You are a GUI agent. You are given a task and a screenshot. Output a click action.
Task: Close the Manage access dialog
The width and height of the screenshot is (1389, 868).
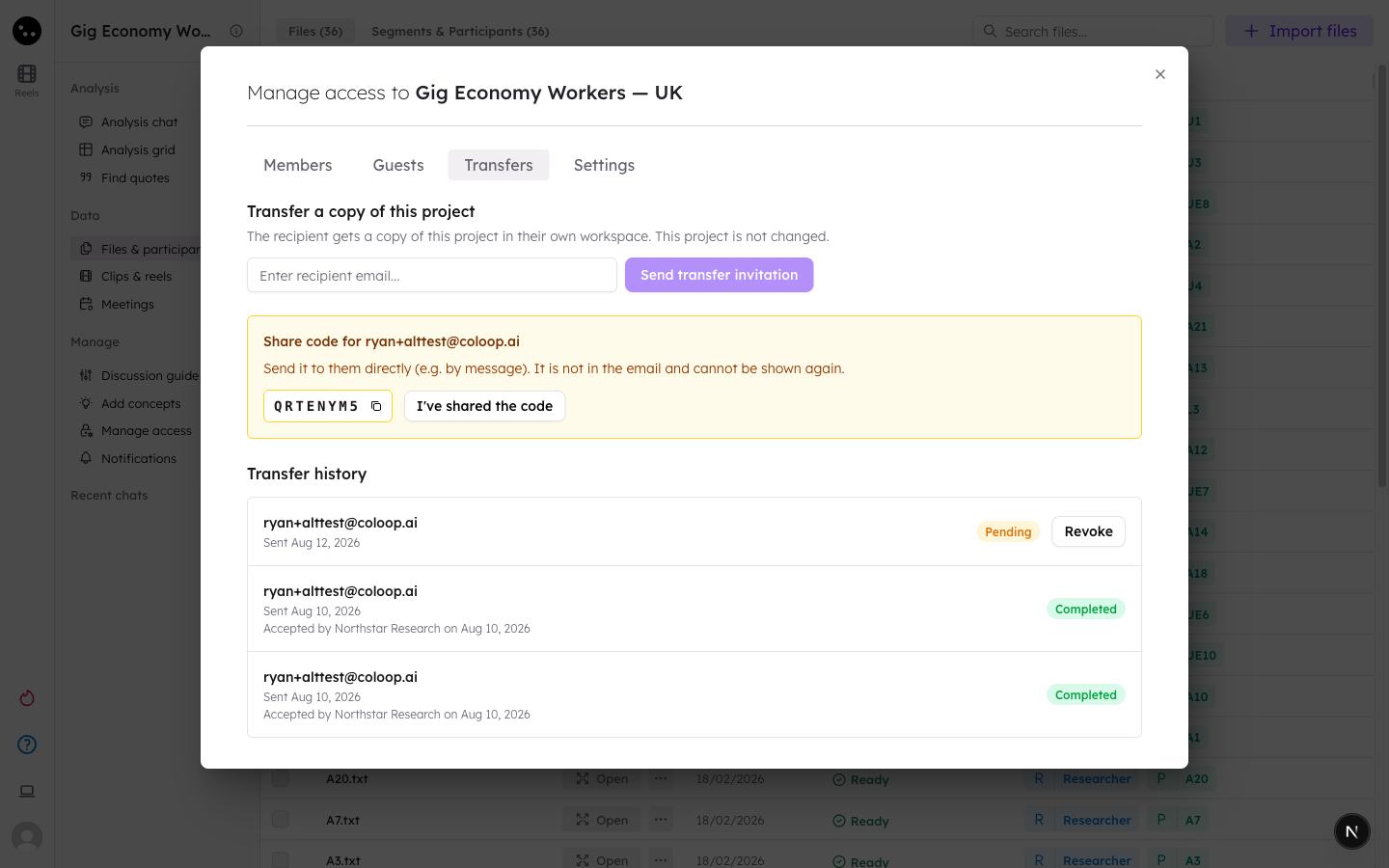coord(1160,74)
